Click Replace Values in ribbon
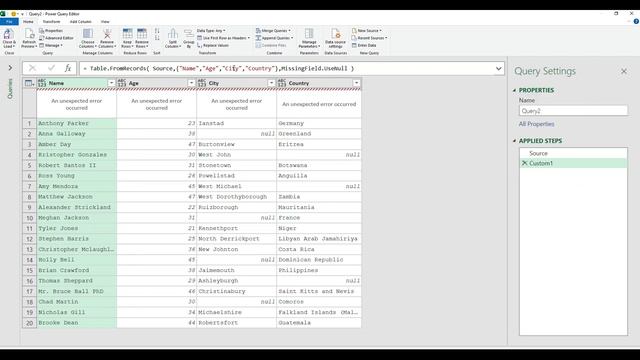Viewport: 640px width, 360px height. point(213,45)
